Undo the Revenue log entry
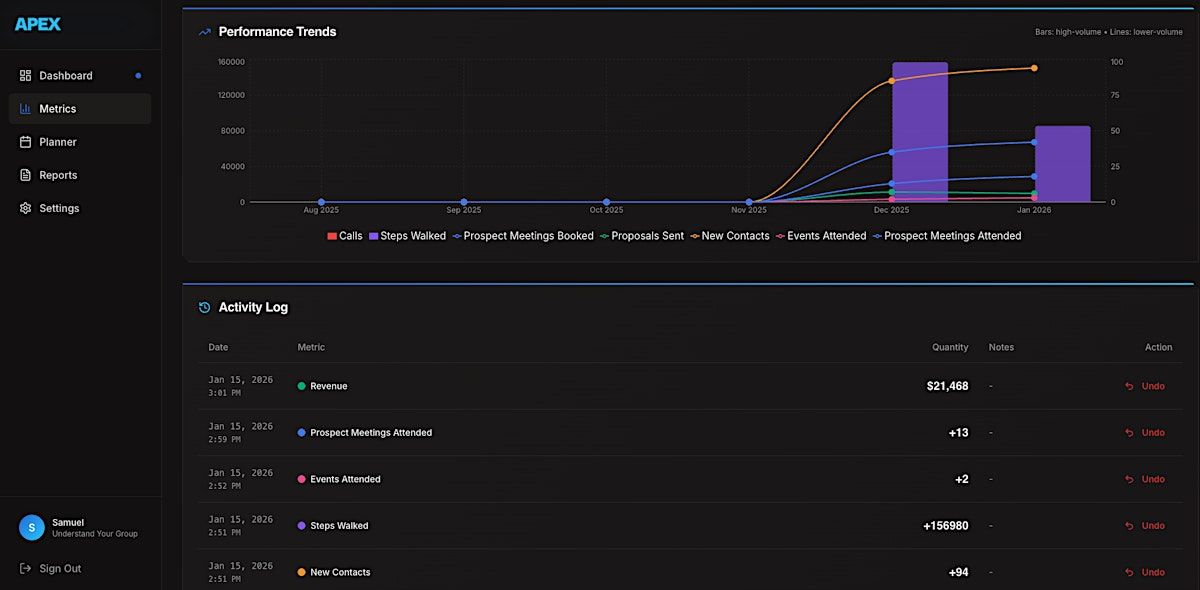The width and height of the screenshot is (1200, 590). tap(1145, 386)
